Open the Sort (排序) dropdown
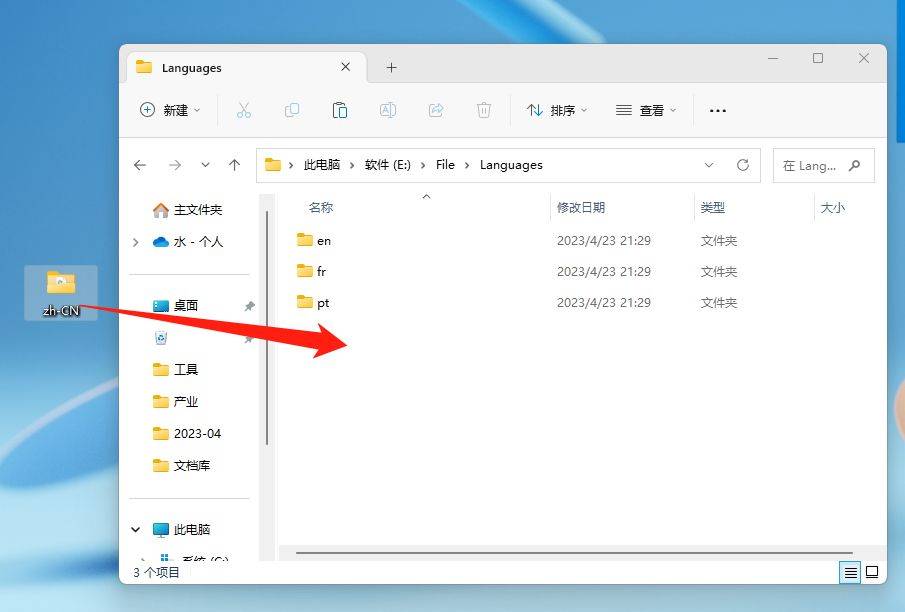 pyautogui.click(x=557, y=110)
